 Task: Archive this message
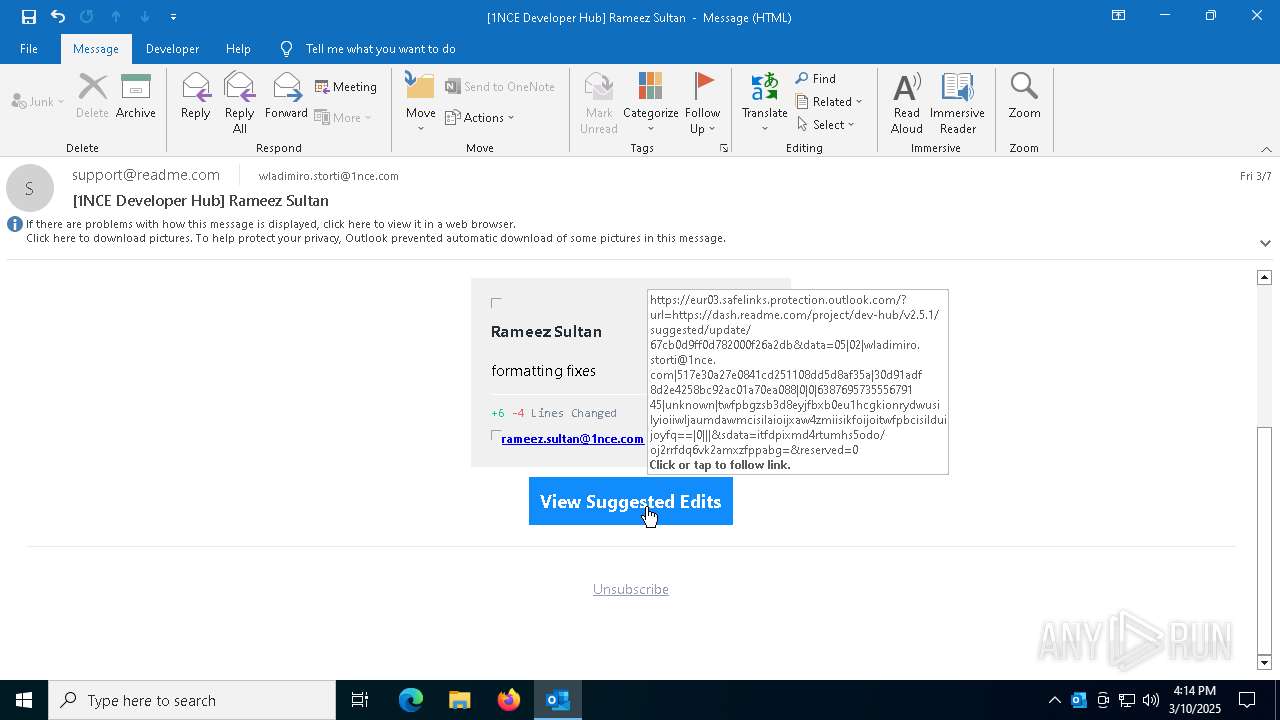click(x=135, y=96)
